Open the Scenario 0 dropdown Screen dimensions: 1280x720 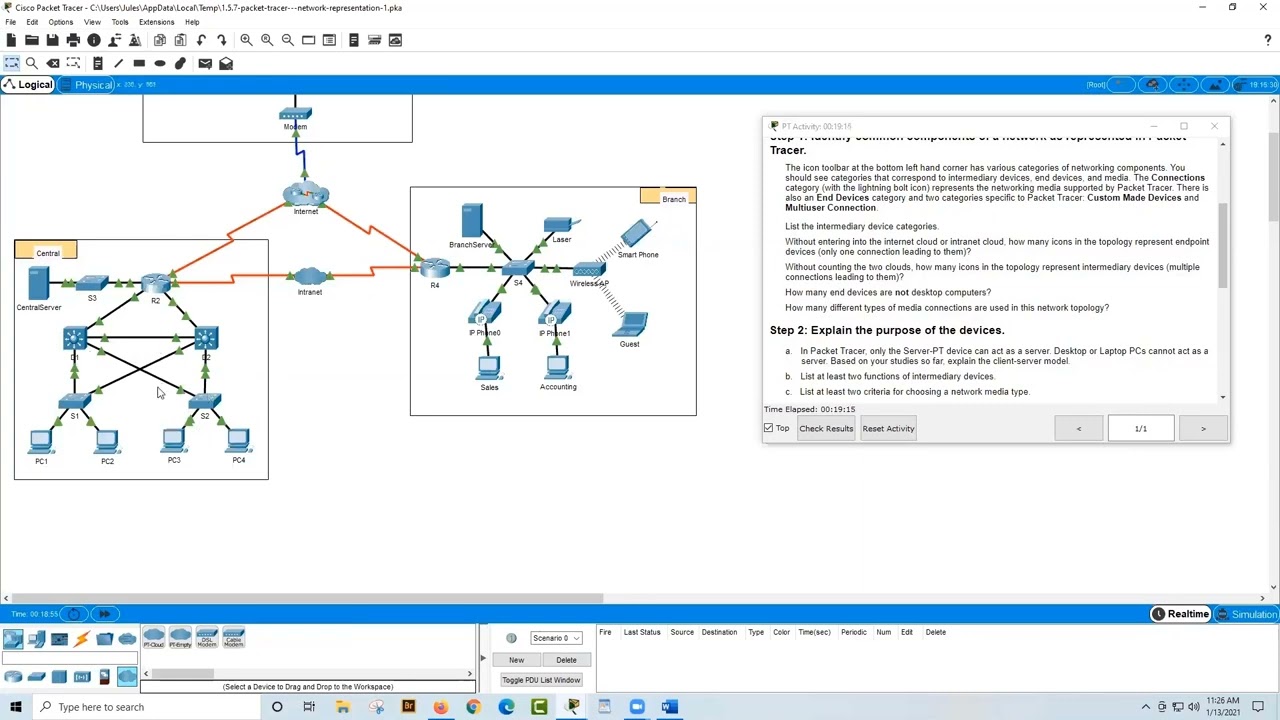[x=556, y=638]
